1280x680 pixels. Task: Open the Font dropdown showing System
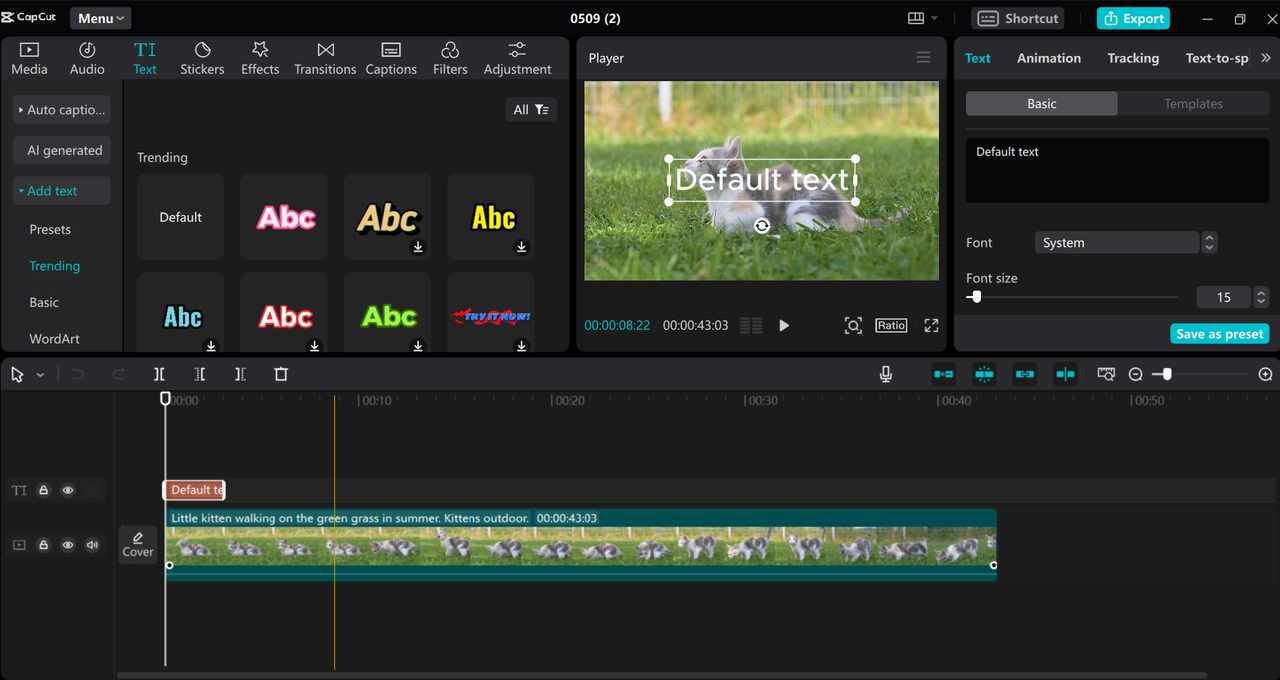coord(1117,243)
